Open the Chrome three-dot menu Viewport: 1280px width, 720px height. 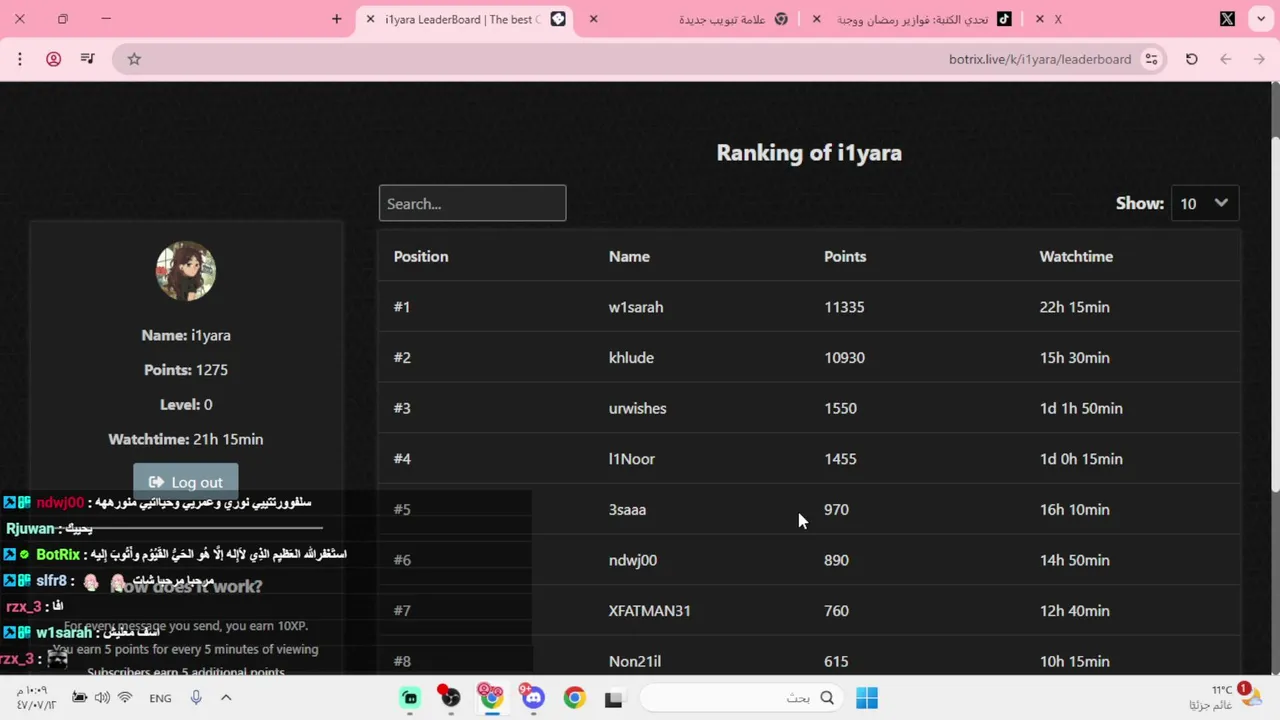(20, 59)
